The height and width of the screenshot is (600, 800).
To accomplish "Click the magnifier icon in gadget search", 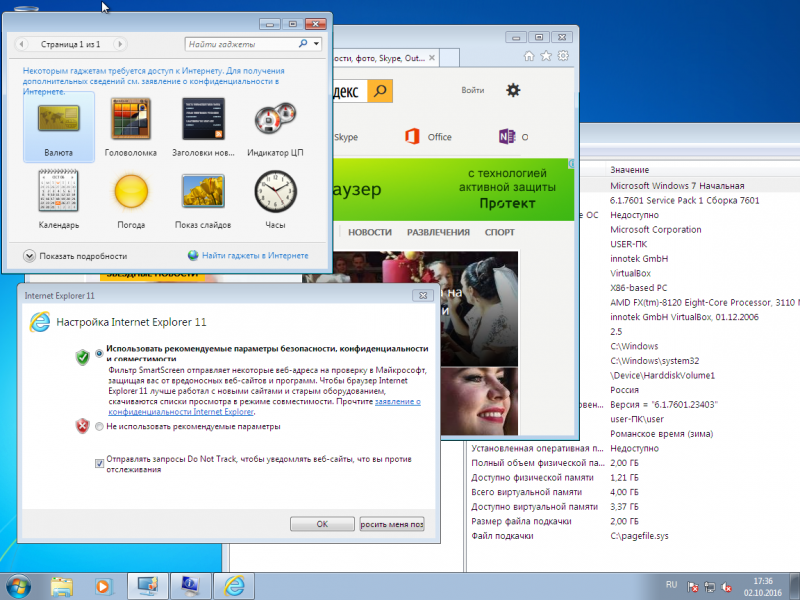I will [303, 44].
